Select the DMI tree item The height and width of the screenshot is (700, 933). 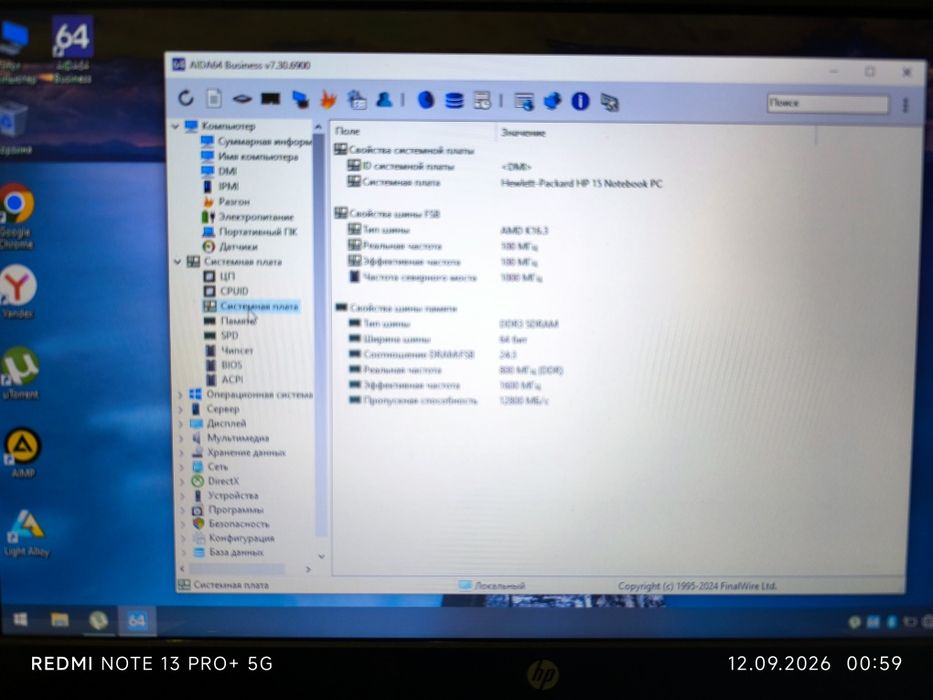point(219,171)
